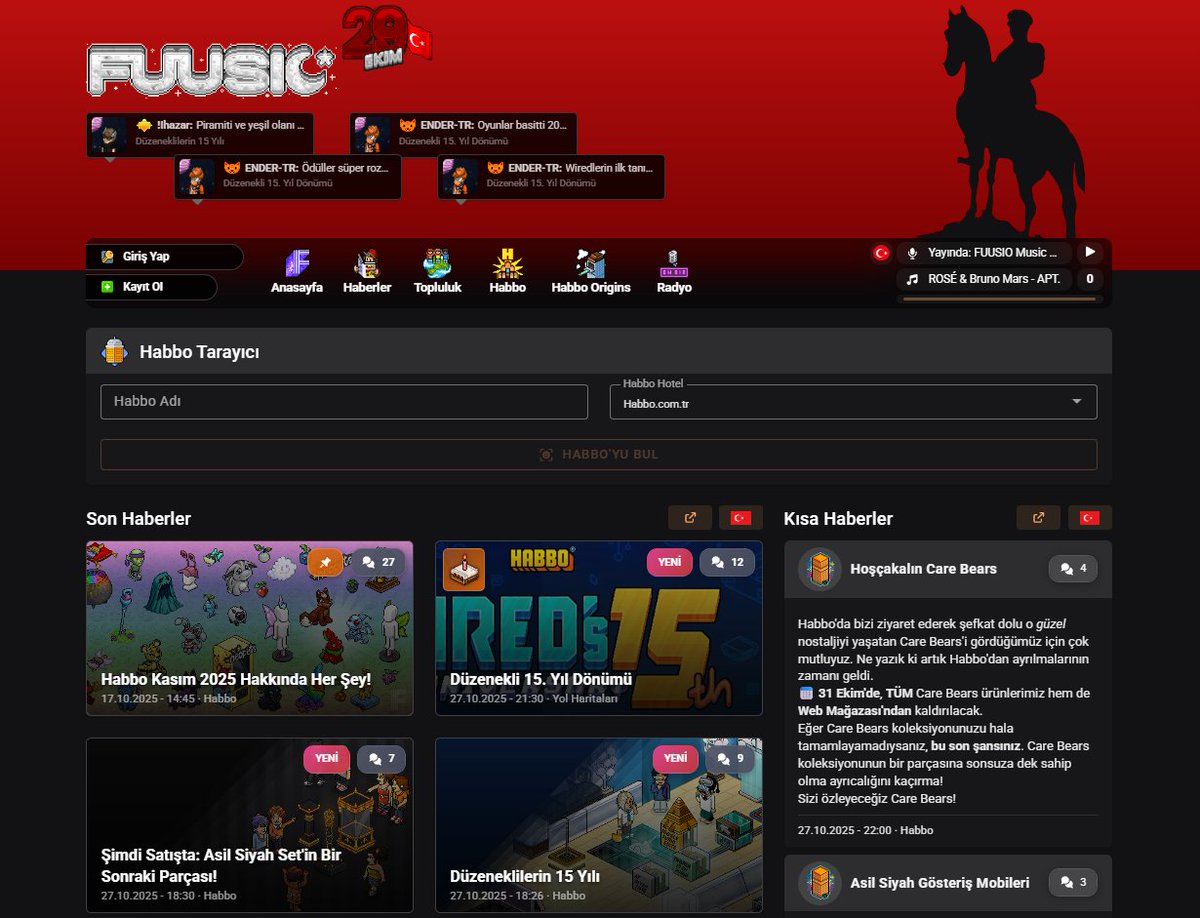Click the Yol Haritaları category text
This screenshot has width=1200, height=918.
coord(585,698)
